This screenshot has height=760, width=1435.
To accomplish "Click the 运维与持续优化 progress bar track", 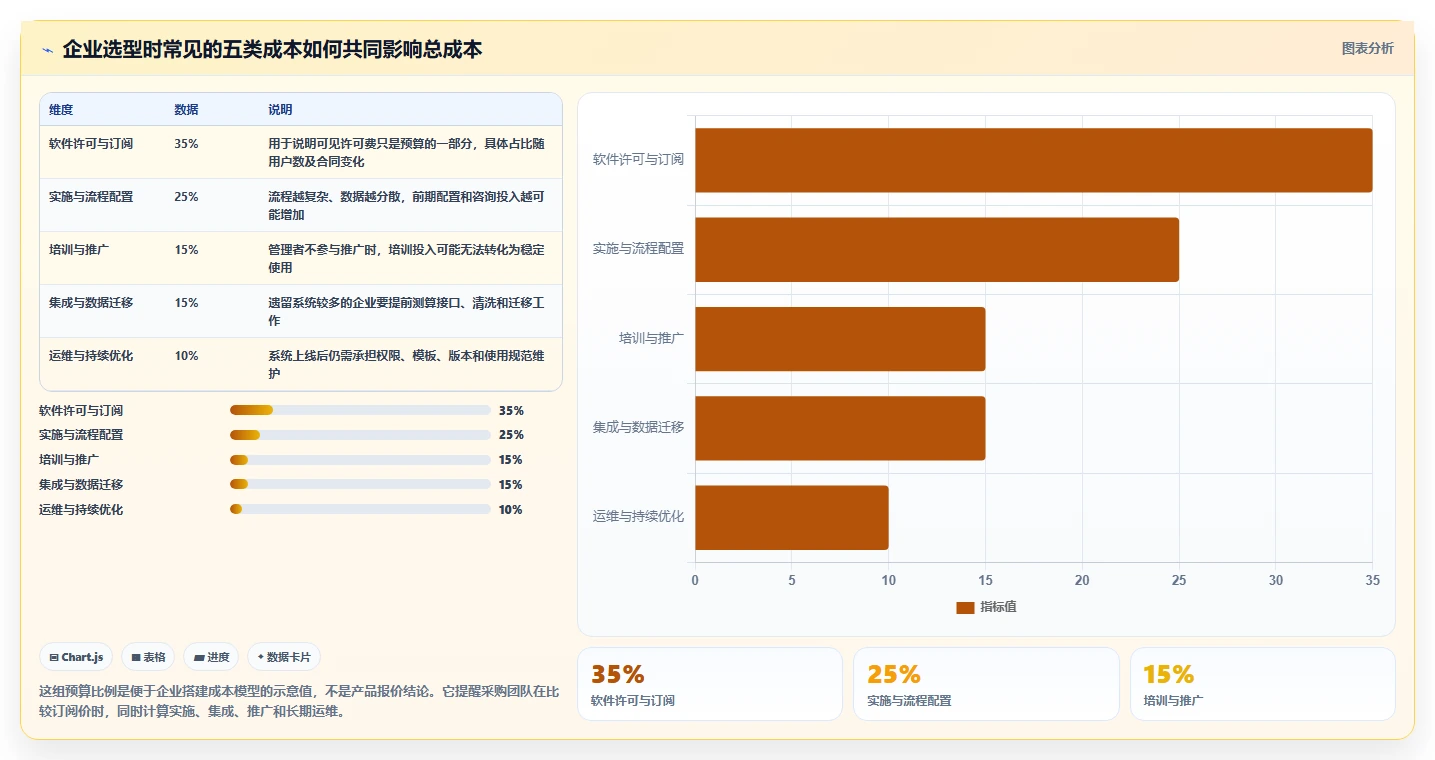I will [x=360, y=509].
